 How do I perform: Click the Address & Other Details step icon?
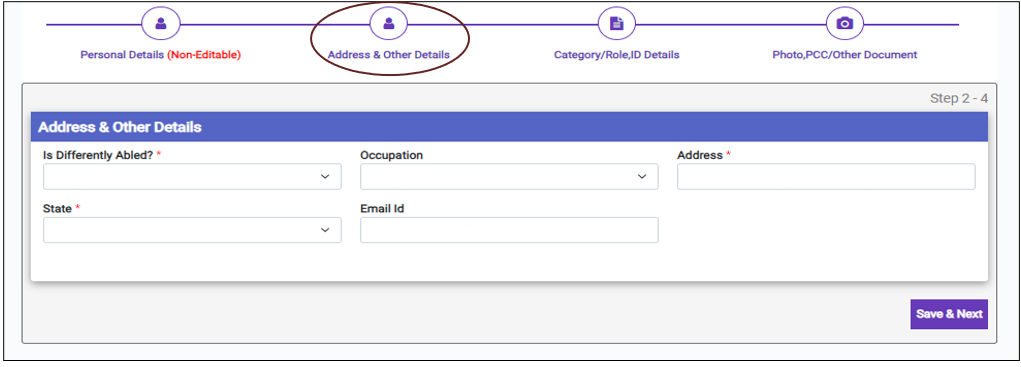coord(389,25)
